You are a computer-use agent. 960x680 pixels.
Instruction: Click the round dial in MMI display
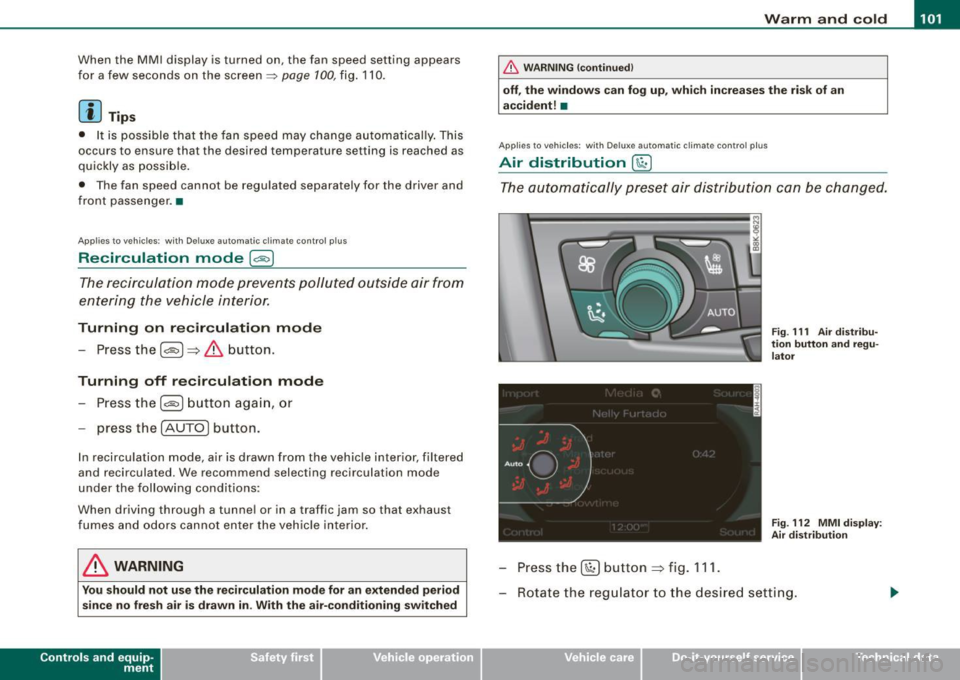[x=542, y=465]
